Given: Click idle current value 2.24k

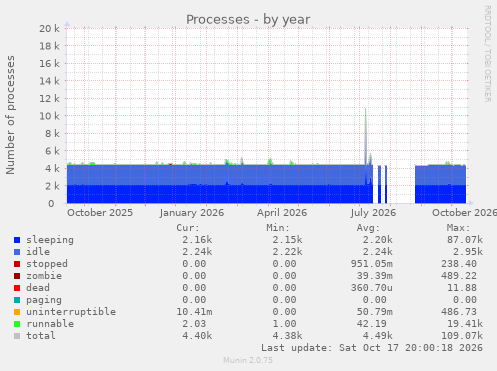Looking at the screenshot, I should point(197,252).
